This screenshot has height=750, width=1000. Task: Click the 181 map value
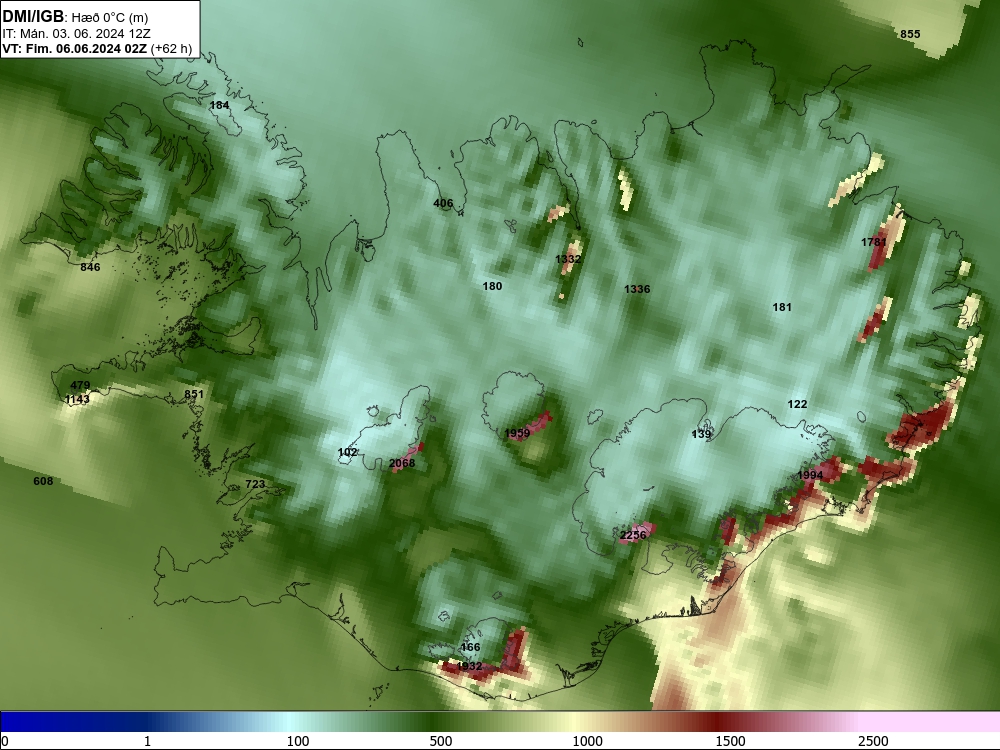[x=782, y=307]
